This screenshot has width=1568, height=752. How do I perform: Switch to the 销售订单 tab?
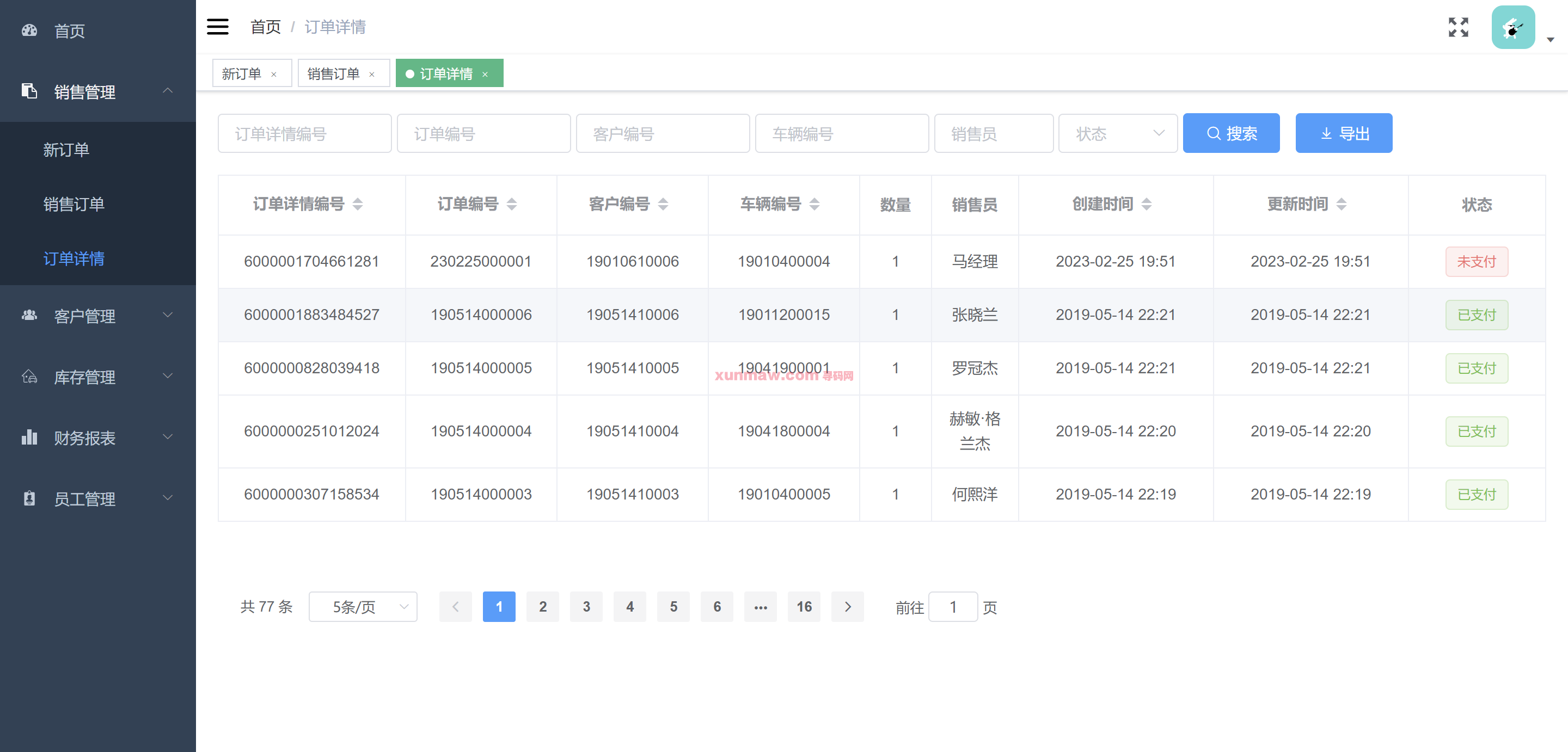[334, 73]
